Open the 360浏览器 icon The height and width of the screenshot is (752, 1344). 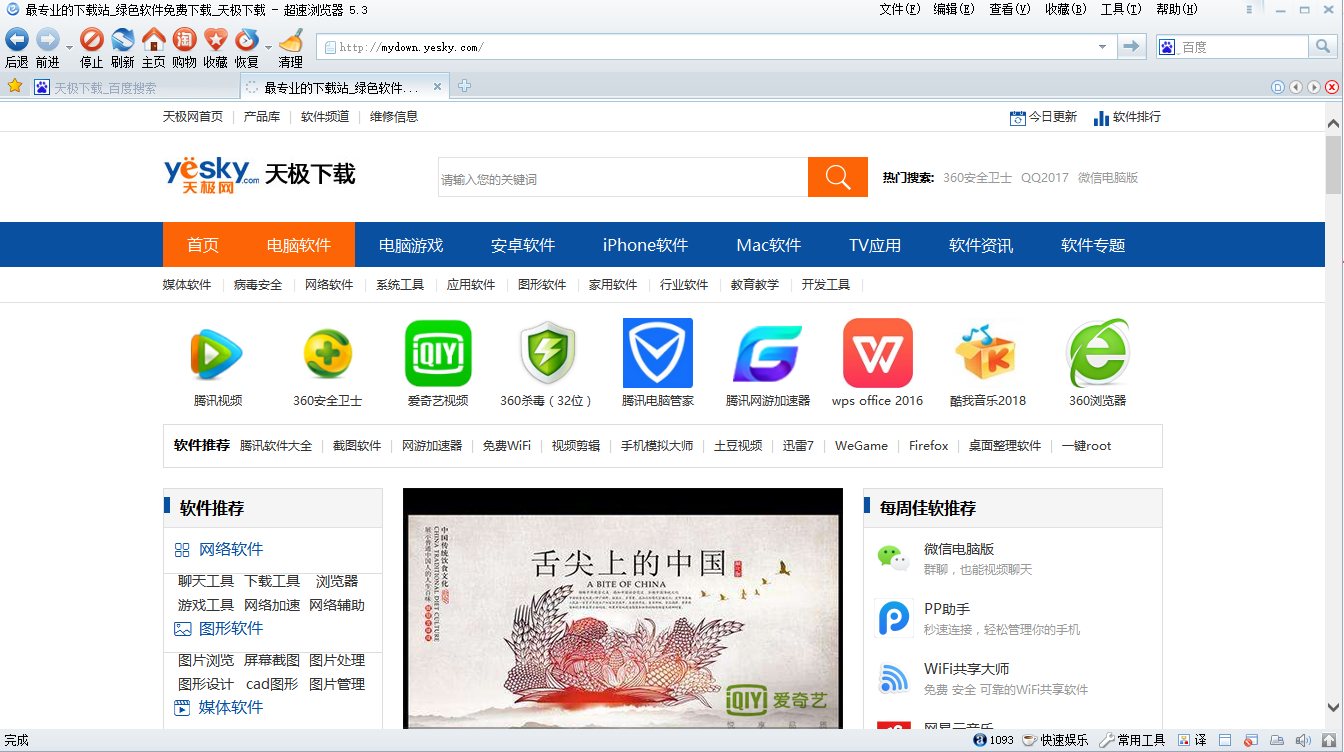[1098, 353]
